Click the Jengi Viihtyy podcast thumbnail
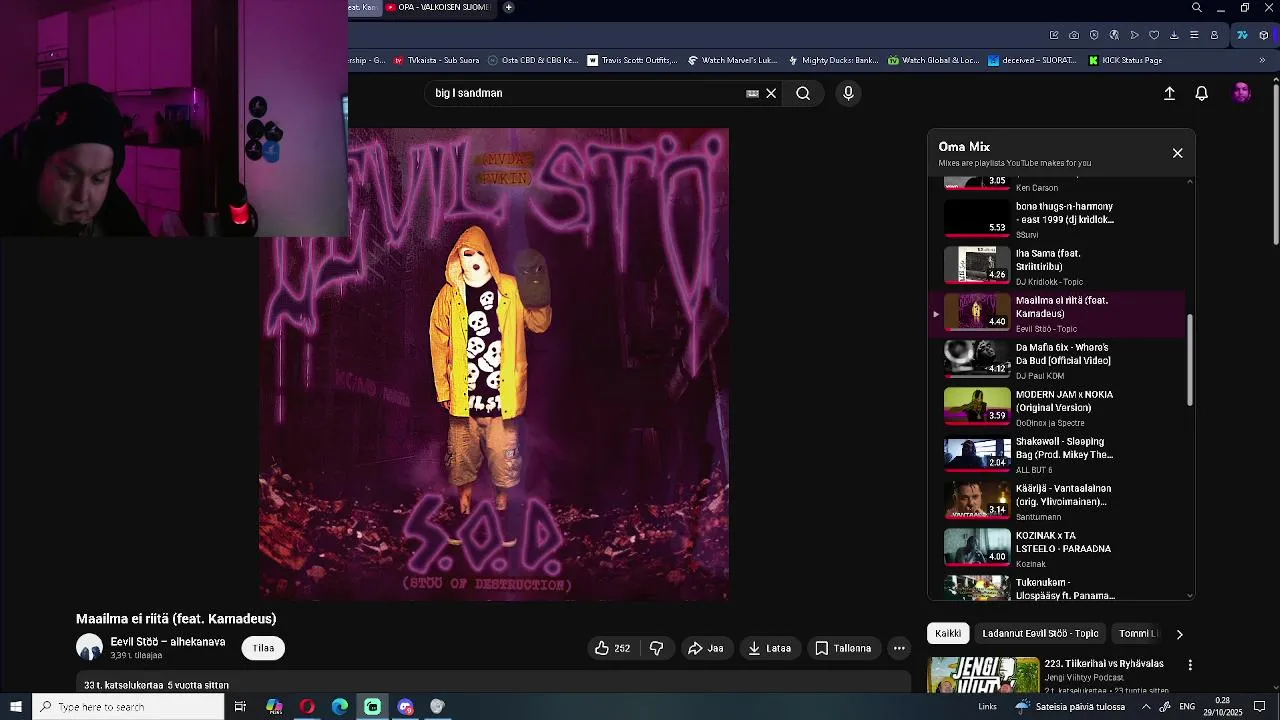 [x=983, y=675]
